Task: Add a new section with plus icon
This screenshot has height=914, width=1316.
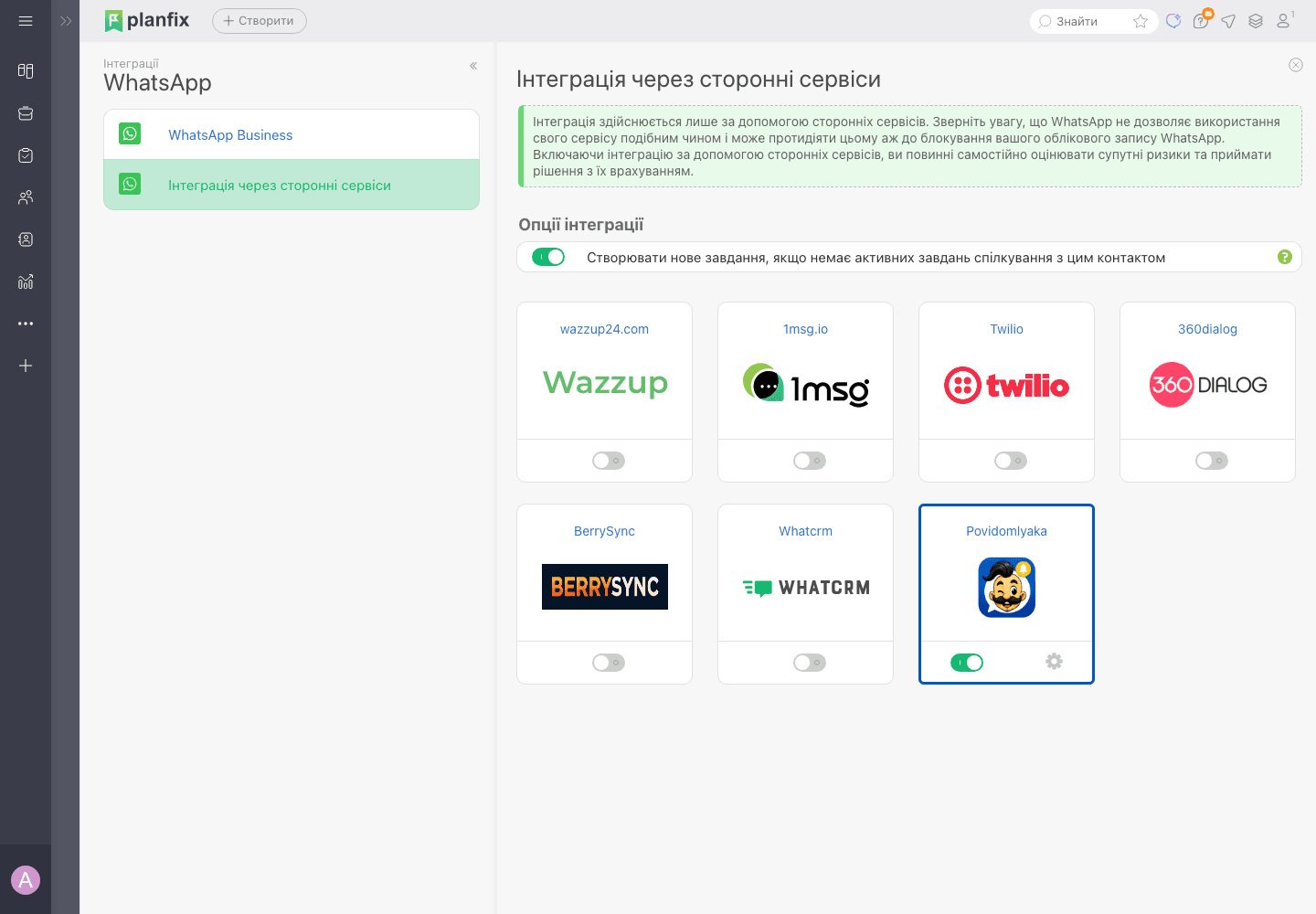Action: click(x=26, y=366)
